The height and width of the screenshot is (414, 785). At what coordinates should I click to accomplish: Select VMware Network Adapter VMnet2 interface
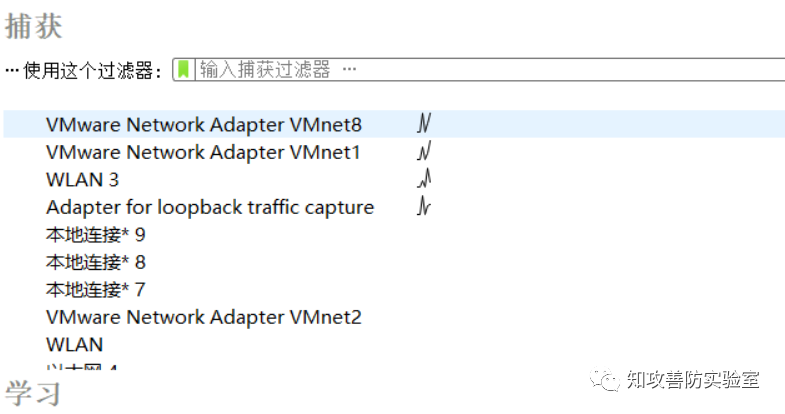coord(204,317)
